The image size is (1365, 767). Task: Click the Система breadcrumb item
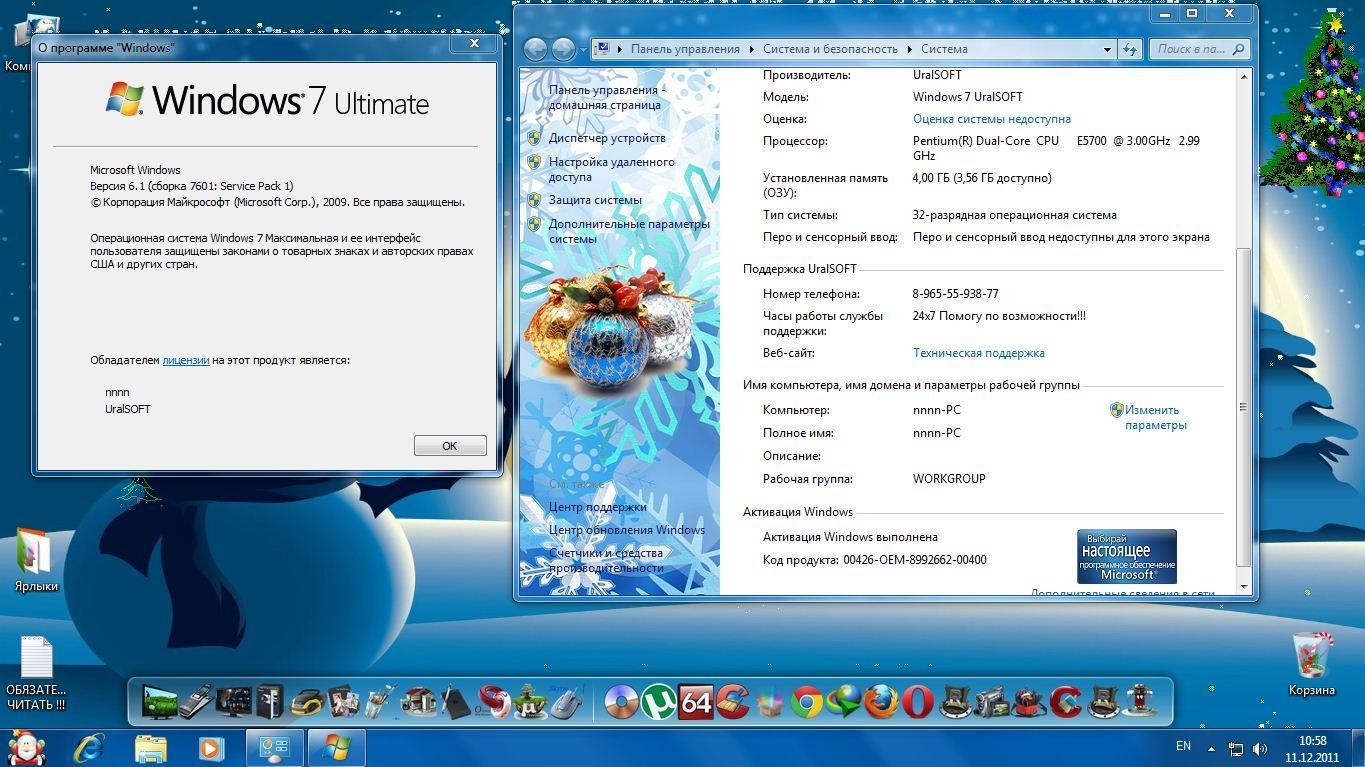[x=944, y=49]
